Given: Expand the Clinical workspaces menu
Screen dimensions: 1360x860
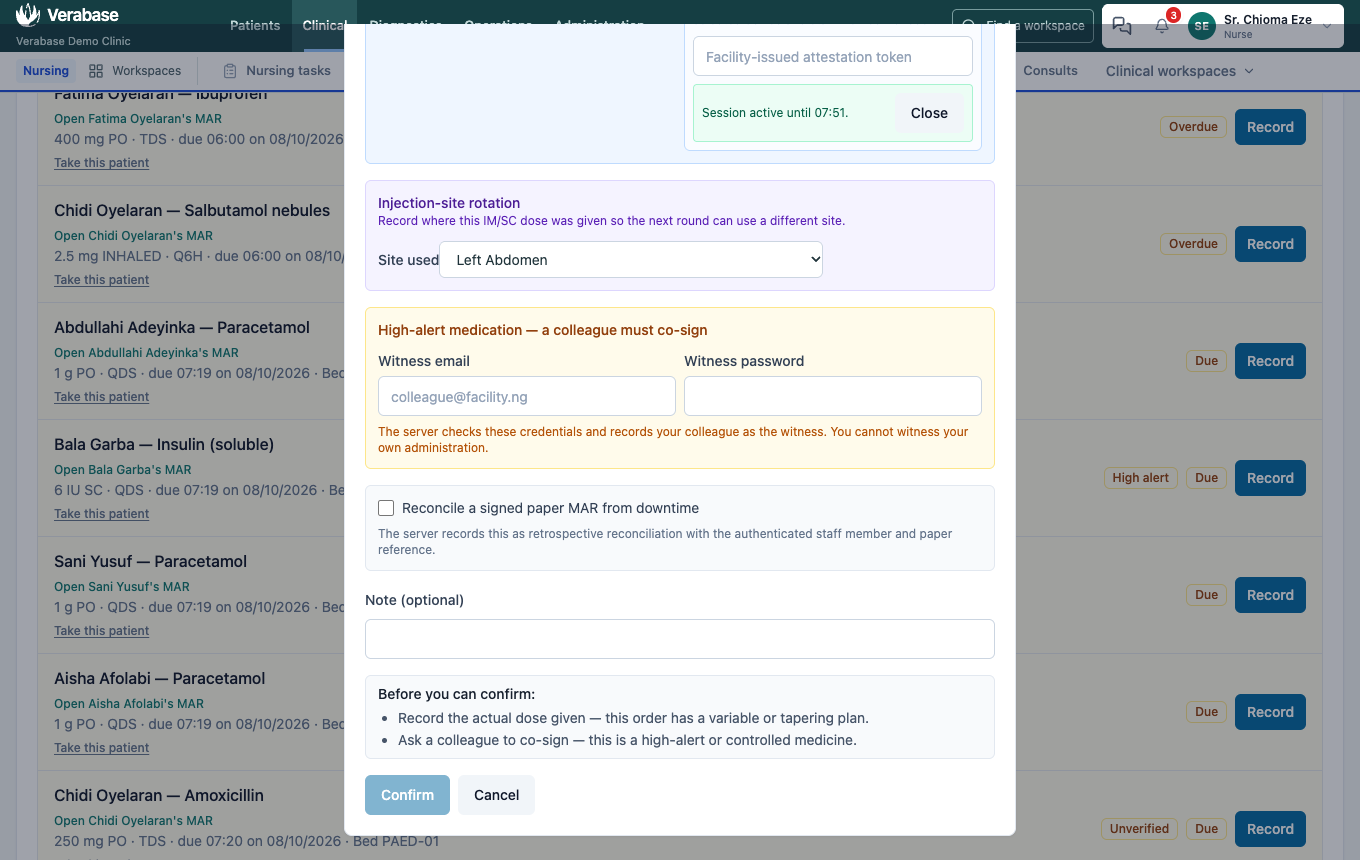Looking at the screenshot, I should pos(1179,71).
